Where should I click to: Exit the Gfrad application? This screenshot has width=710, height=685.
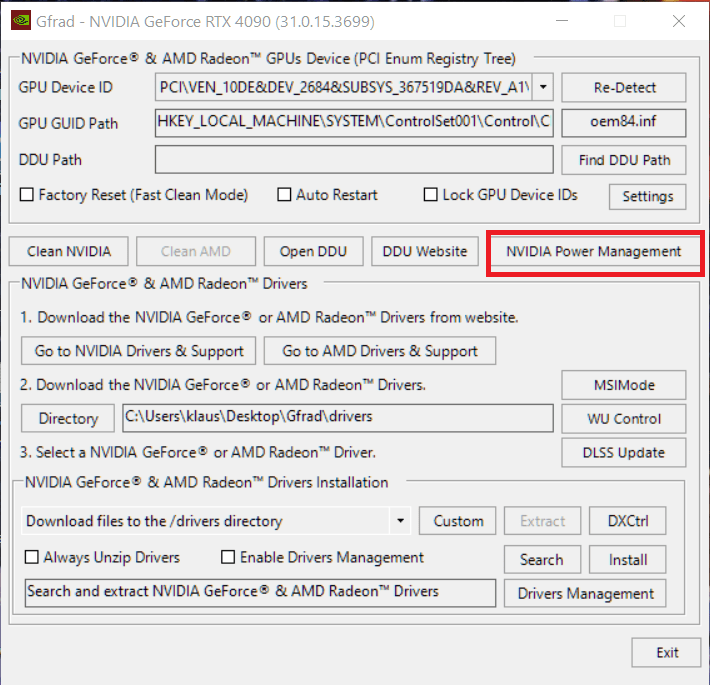pos(667,652)
